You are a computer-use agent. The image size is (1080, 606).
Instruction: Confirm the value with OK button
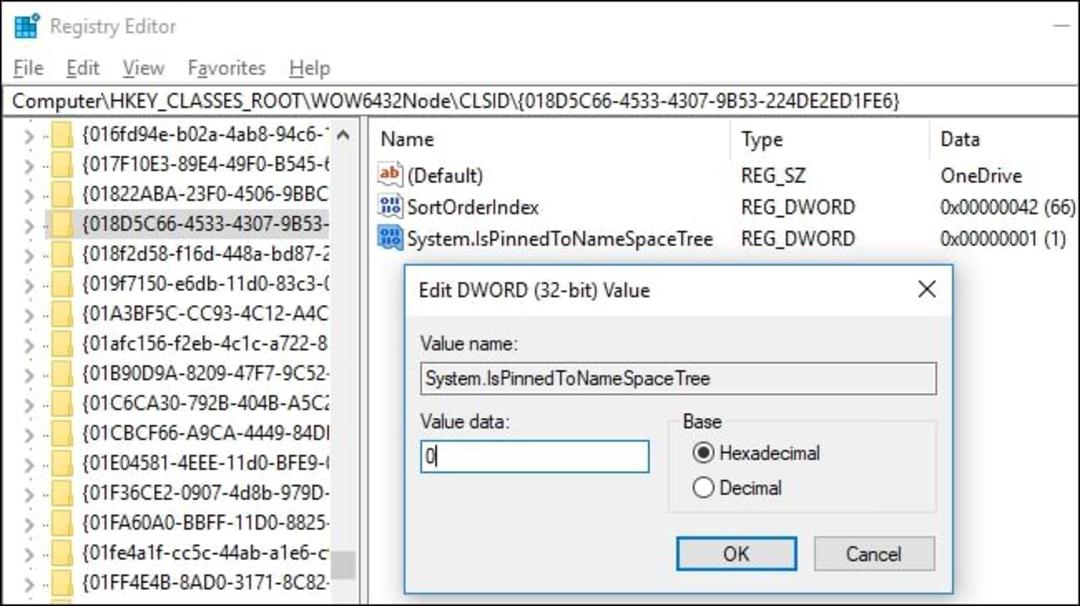click(x=736, y=554)
